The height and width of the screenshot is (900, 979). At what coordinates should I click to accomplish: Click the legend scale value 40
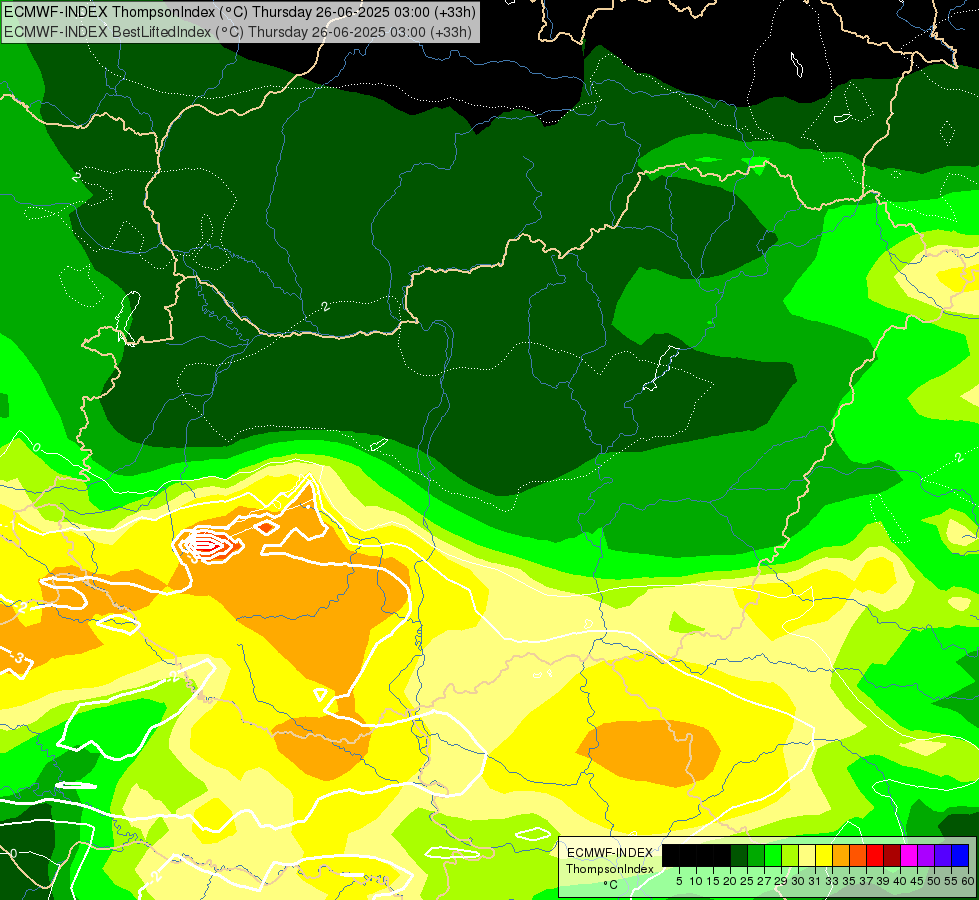899,881
